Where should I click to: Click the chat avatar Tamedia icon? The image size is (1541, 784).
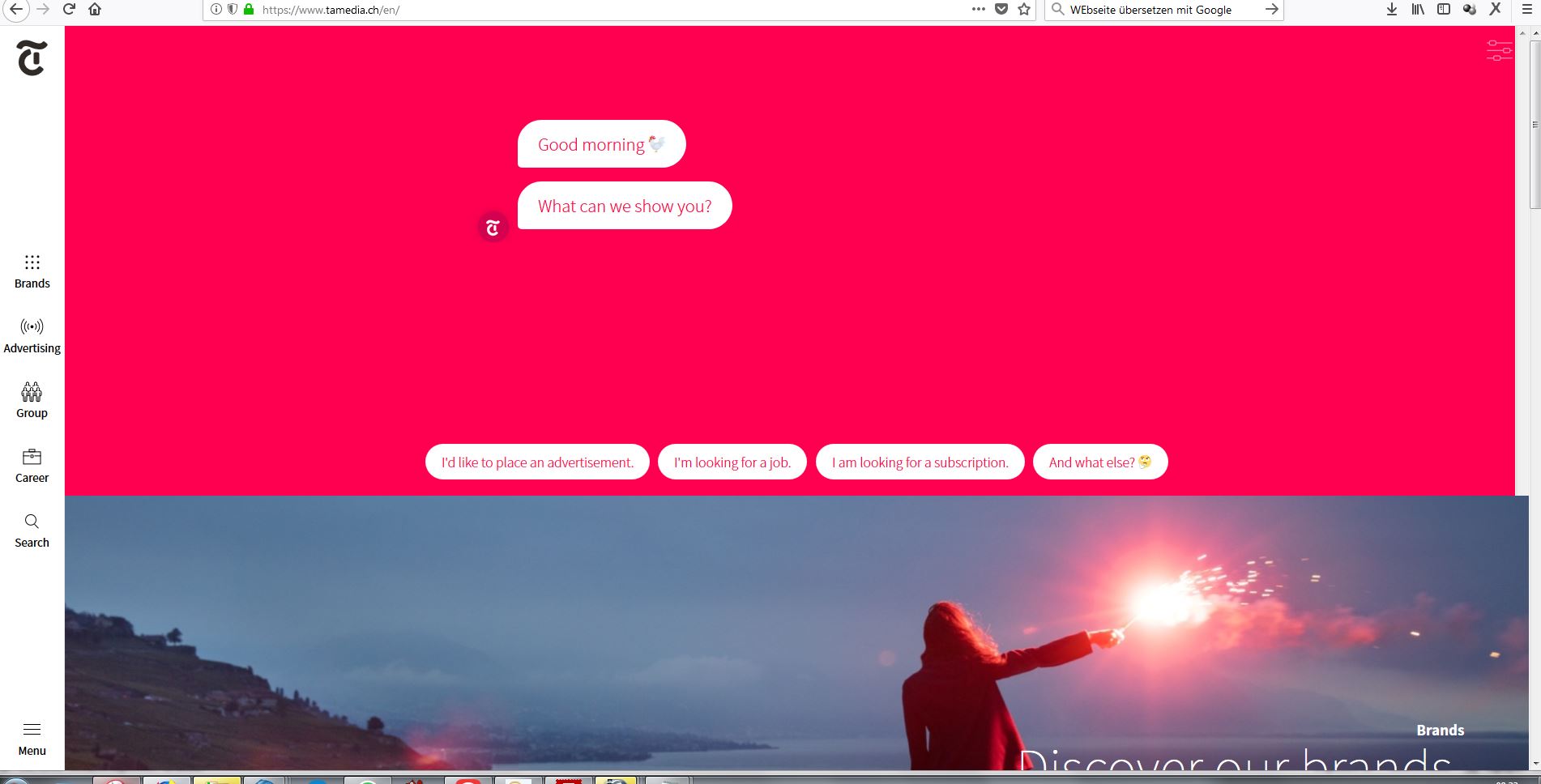click(x=493, y=228)
